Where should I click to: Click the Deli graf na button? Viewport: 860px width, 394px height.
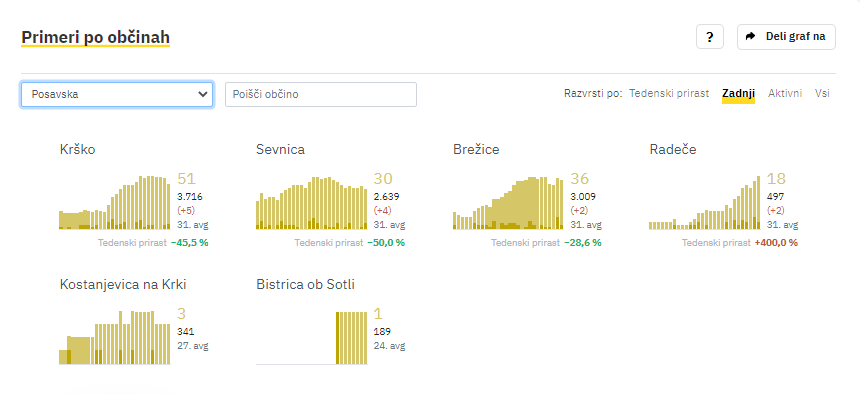pyautogui.click(x=786, y=37)
